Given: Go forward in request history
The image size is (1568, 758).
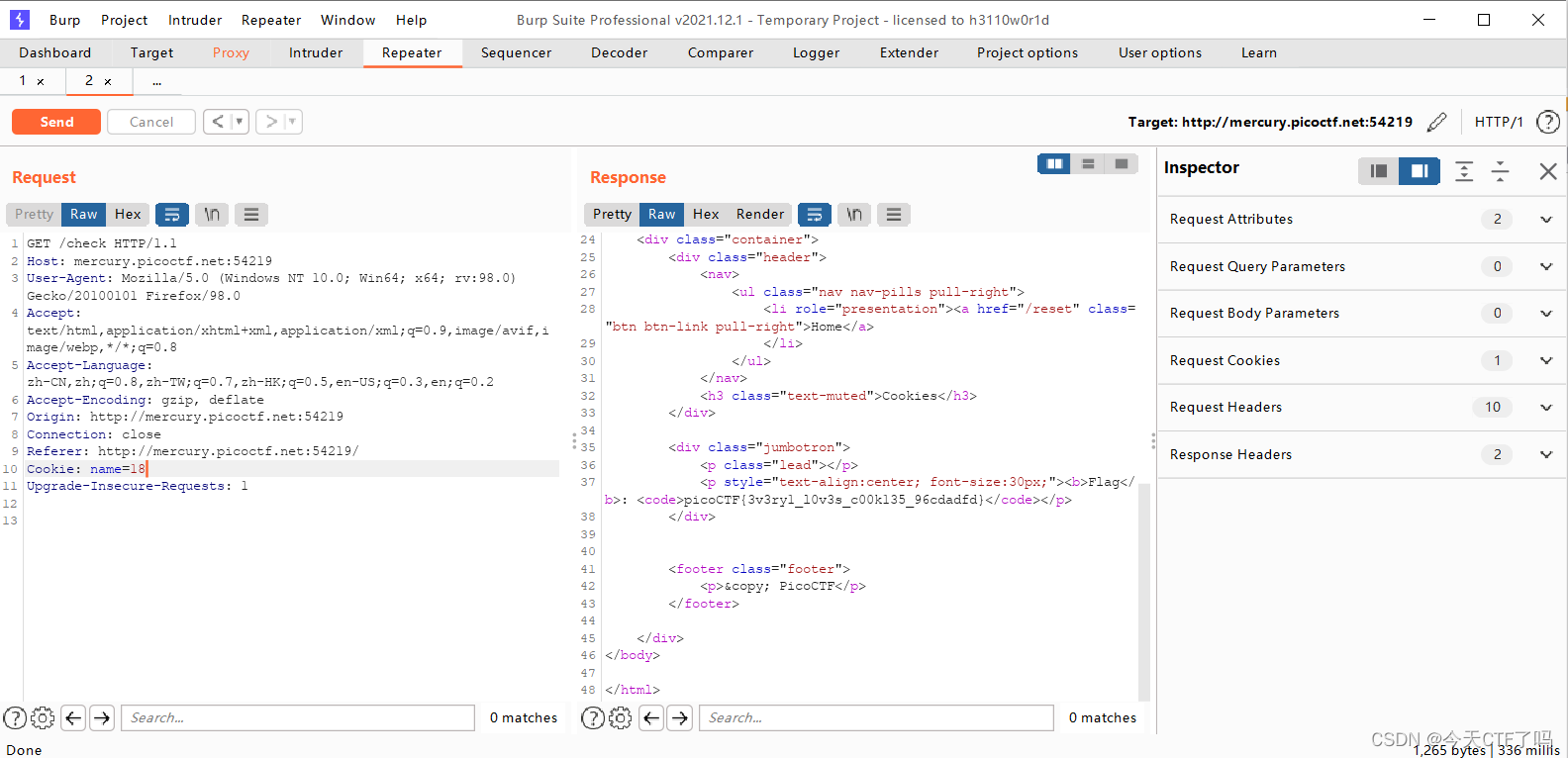Looking at the screenshot, I should click(271, 122).
